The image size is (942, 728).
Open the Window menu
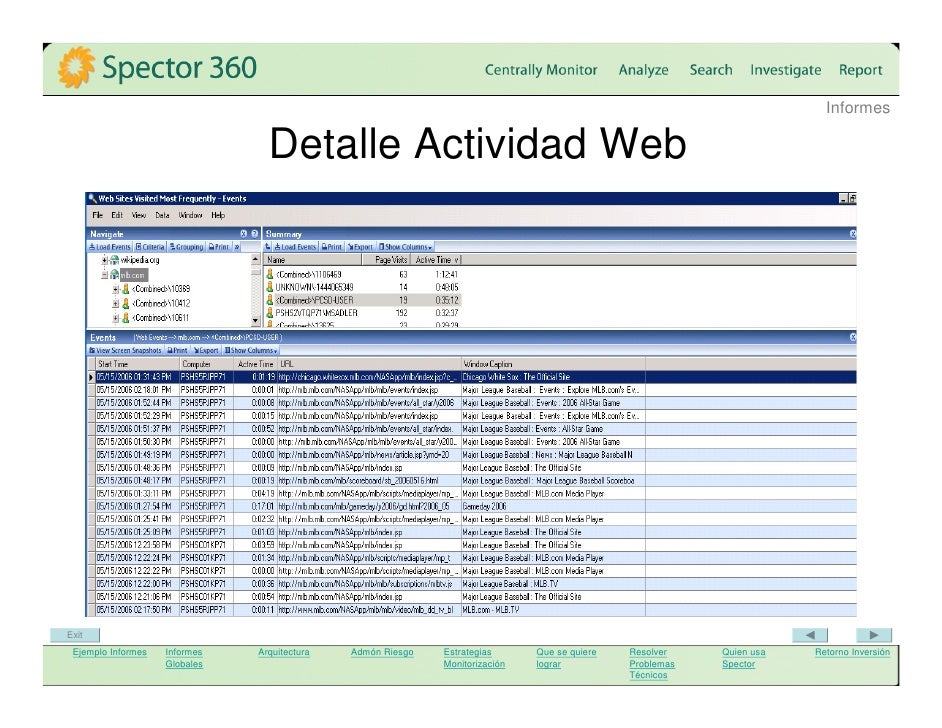click(190, 215)
